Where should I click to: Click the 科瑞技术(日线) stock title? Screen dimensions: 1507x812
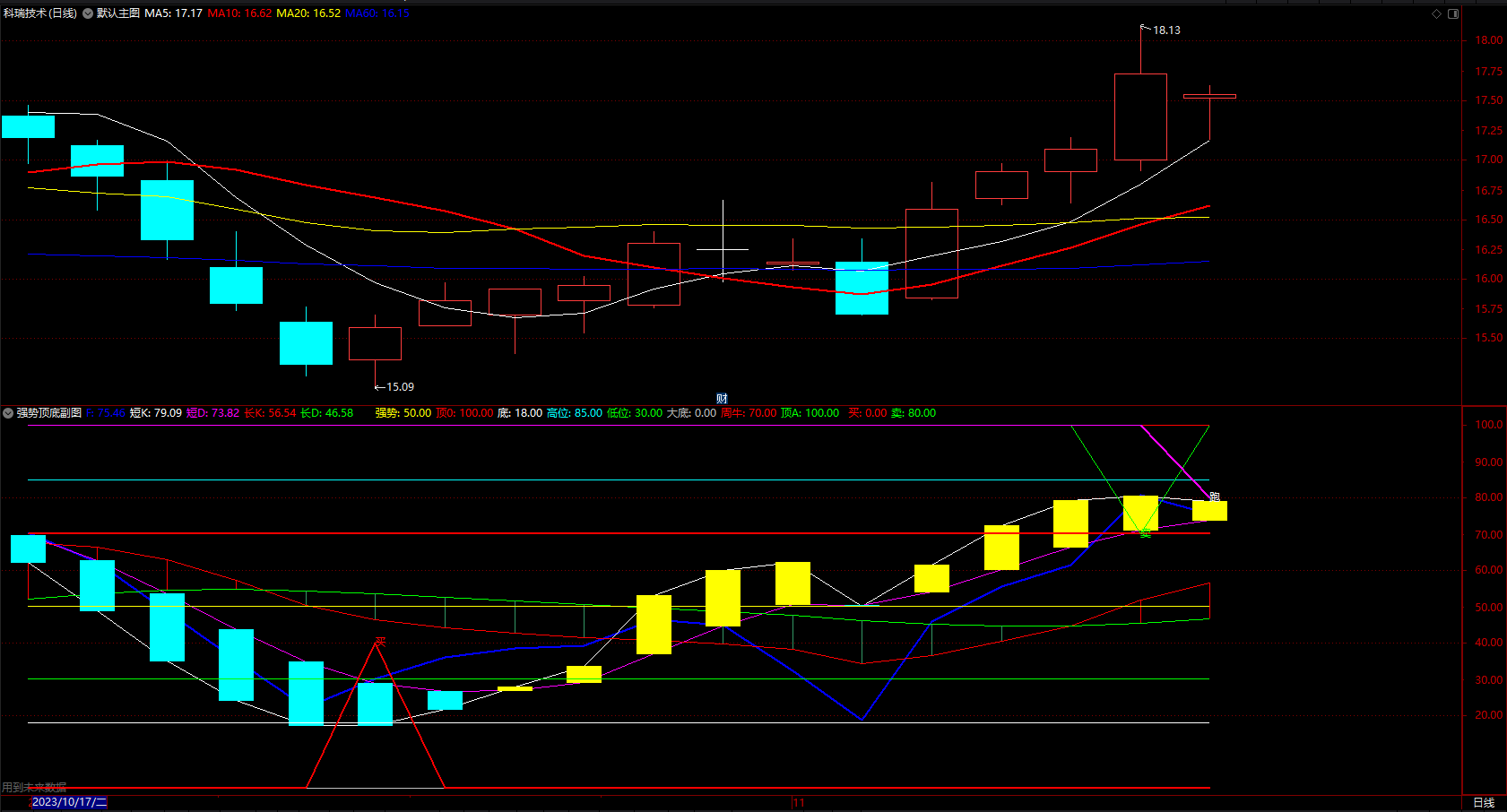40,13
